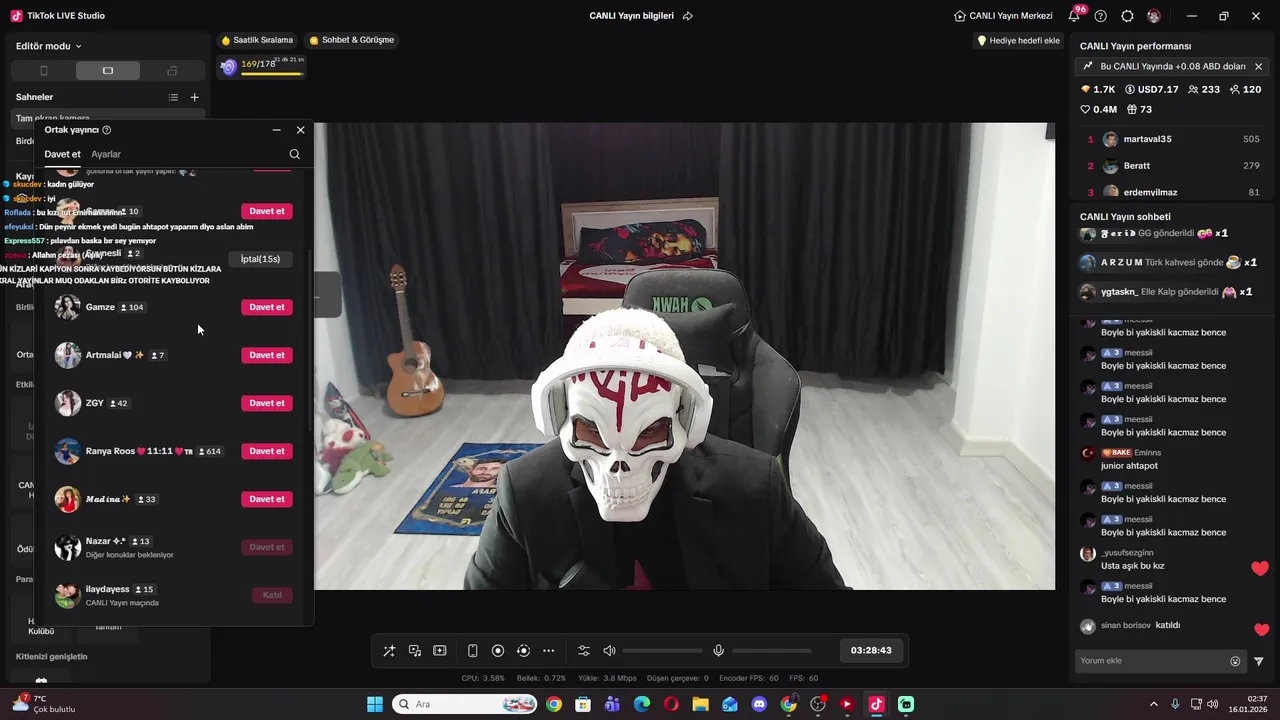The width and height of the screenshot is (1280, 720).
Task: Select the portrait phone layout mode
Action: click(43, 71)
